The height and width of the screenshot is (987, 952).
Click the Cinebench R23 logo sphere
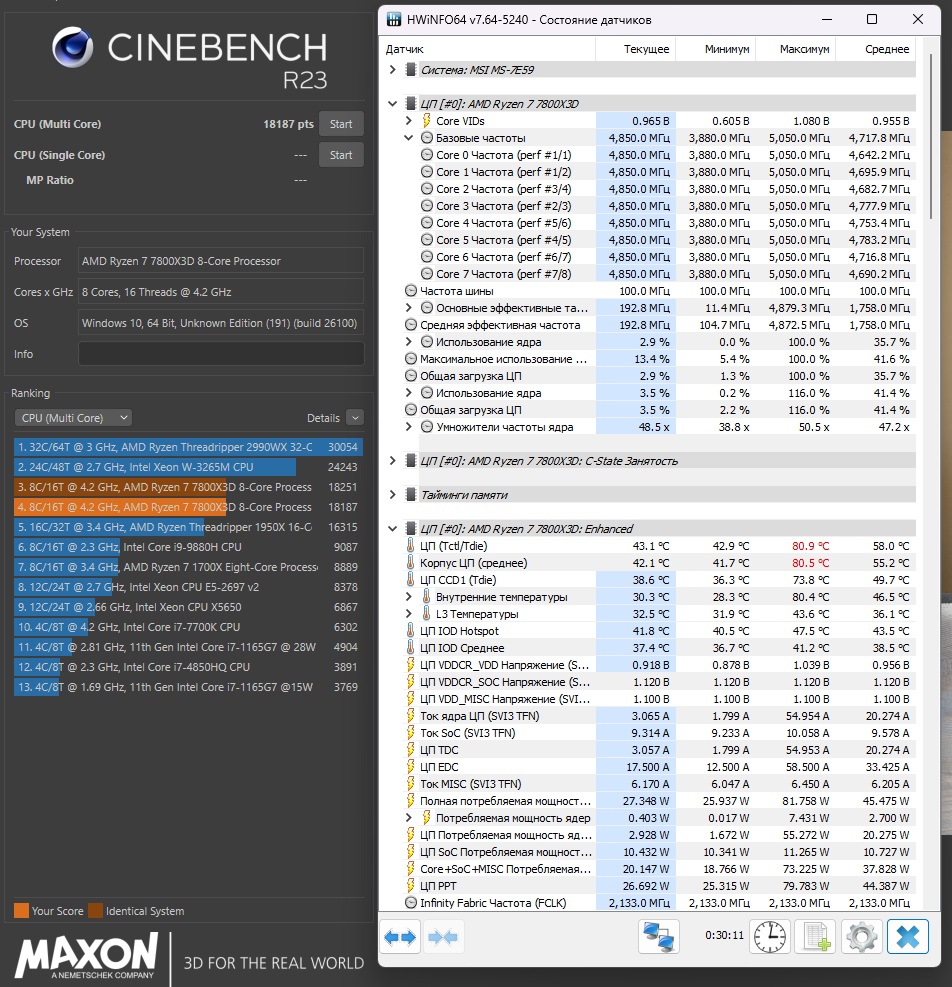pyautogui.click(x=73, y=48)
